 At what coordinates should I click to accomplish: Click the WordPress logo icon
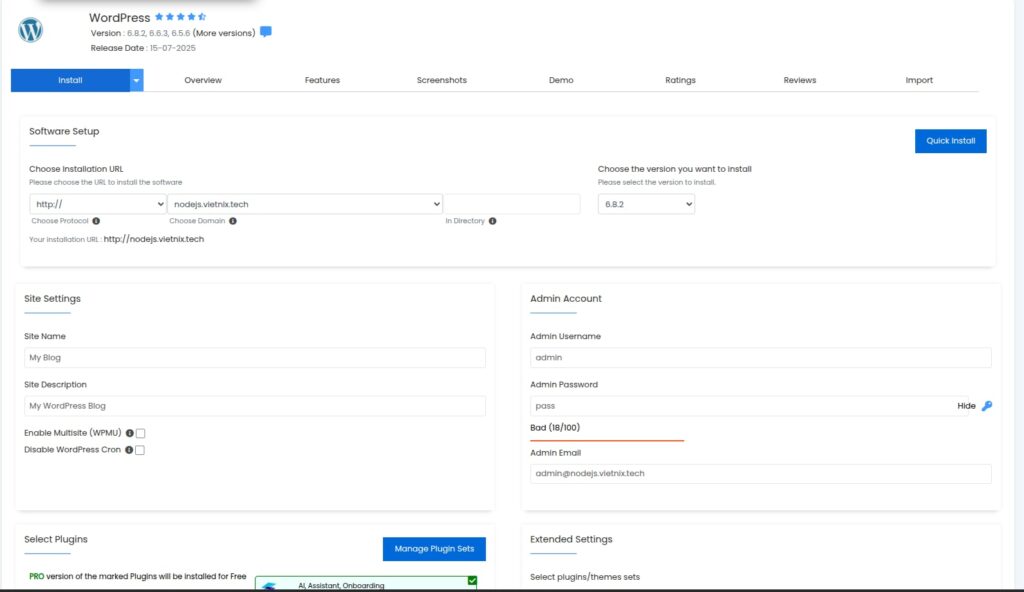pos(31,30)
